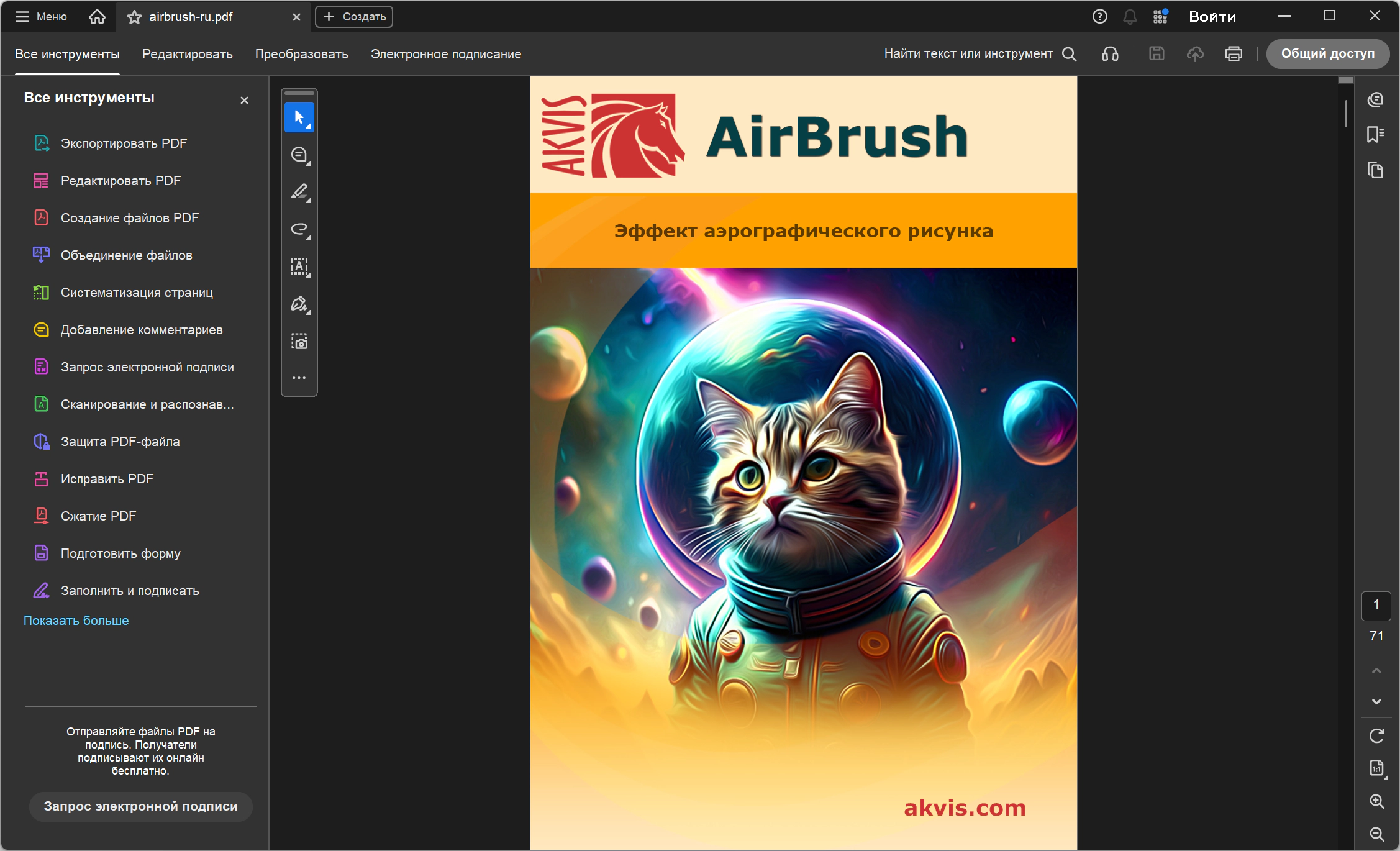Open the notifications bell
Screen dimensions: 1400x851
1130,17
